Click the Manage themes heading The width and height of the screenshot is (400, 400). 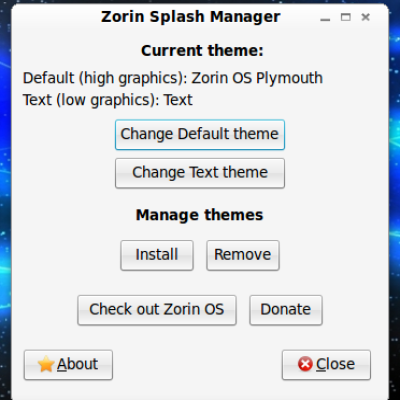pos(199,215)
